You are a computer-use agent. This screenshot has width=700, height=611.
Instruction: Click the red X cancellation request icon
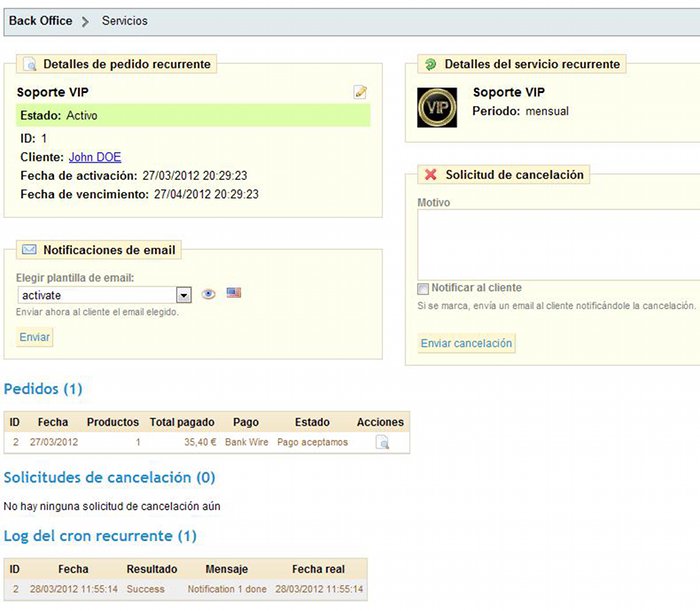pyautogui.click(x=431, y=174)
